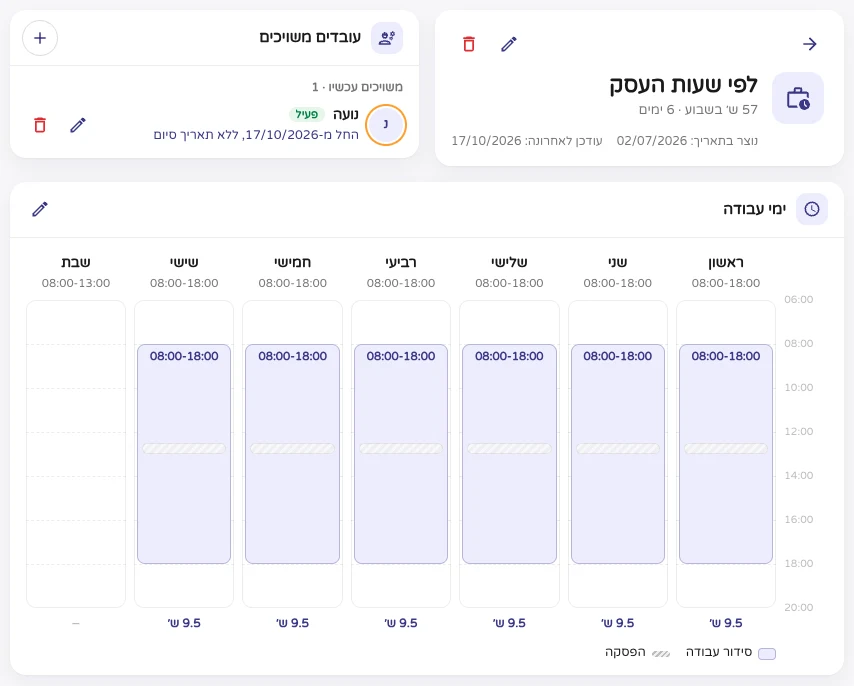
Task: Select שלישי 08:00-18:00 shift block
Action: tap(509, 454)
